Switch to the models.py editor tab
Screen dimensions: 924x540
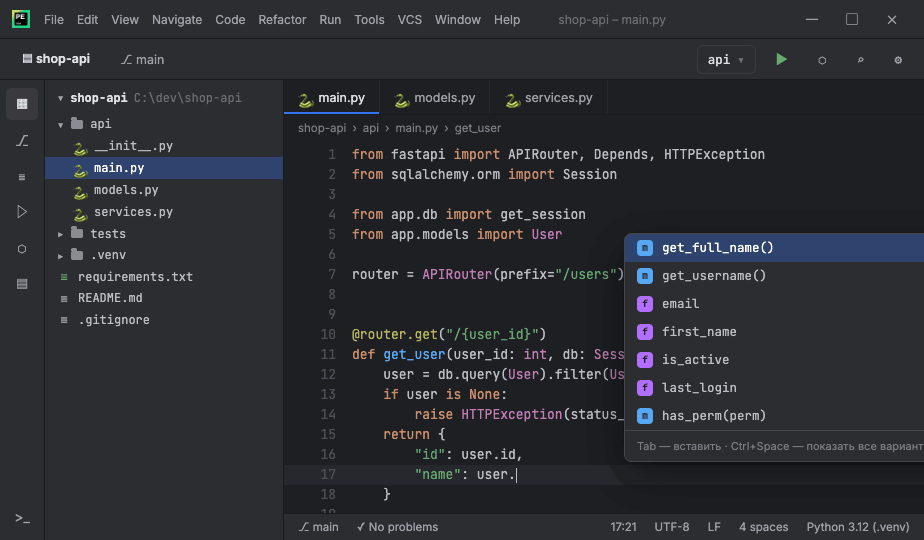pos(434,98)
